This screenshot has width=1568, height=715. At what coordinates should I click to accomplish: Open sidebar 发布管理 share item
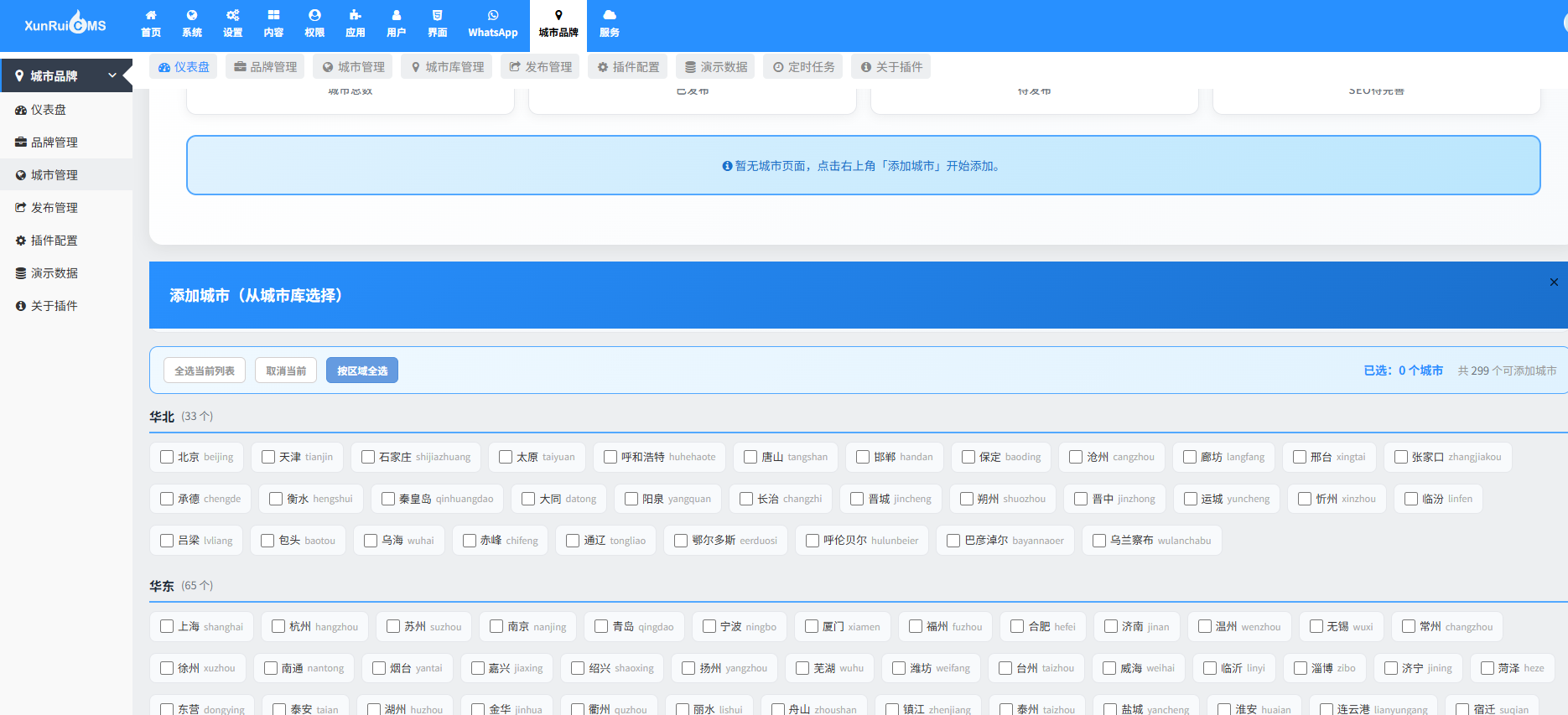[66, 208]
